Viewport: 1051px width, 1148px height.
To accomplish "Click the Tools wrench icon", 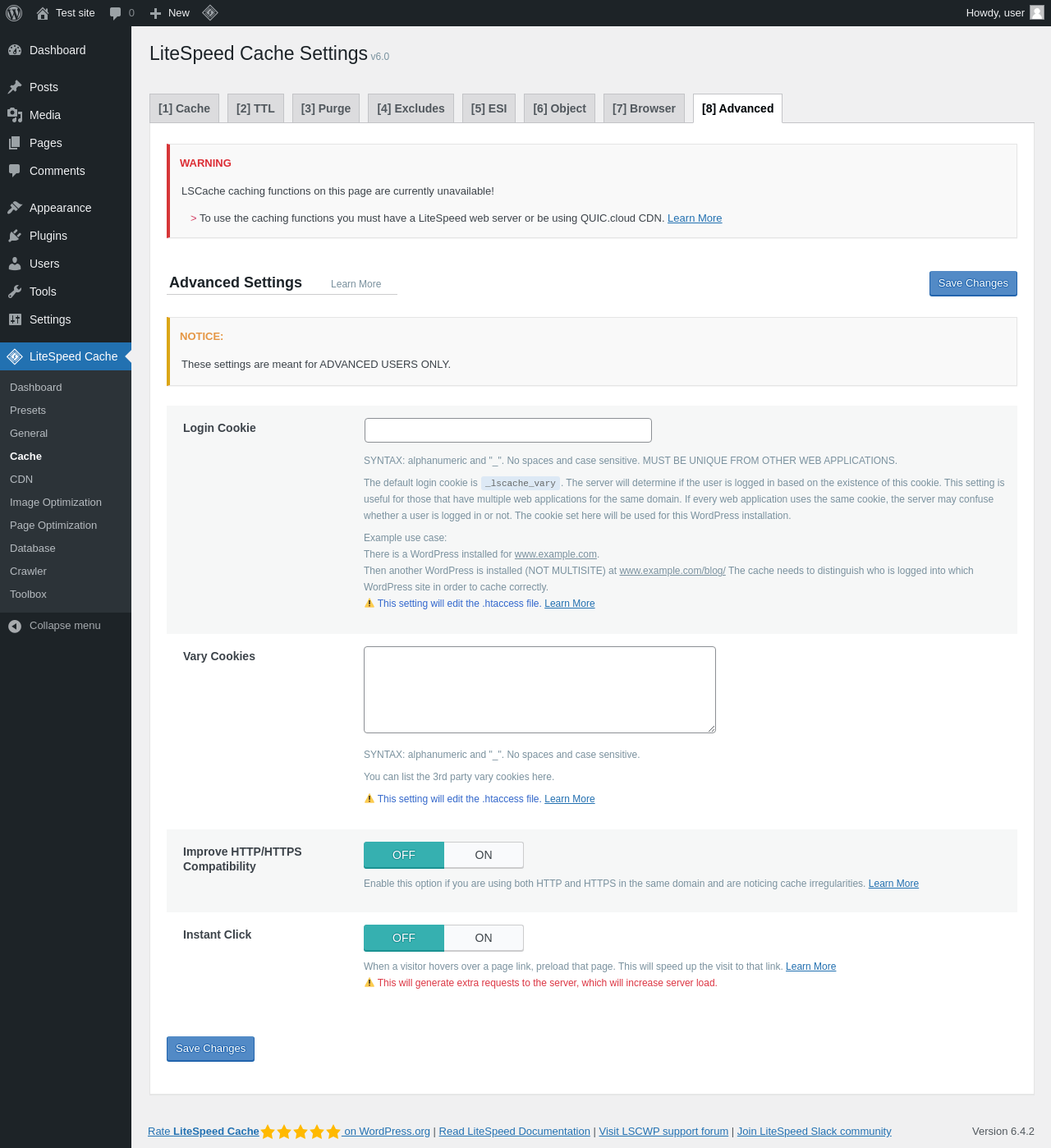I will click(15, 292).
